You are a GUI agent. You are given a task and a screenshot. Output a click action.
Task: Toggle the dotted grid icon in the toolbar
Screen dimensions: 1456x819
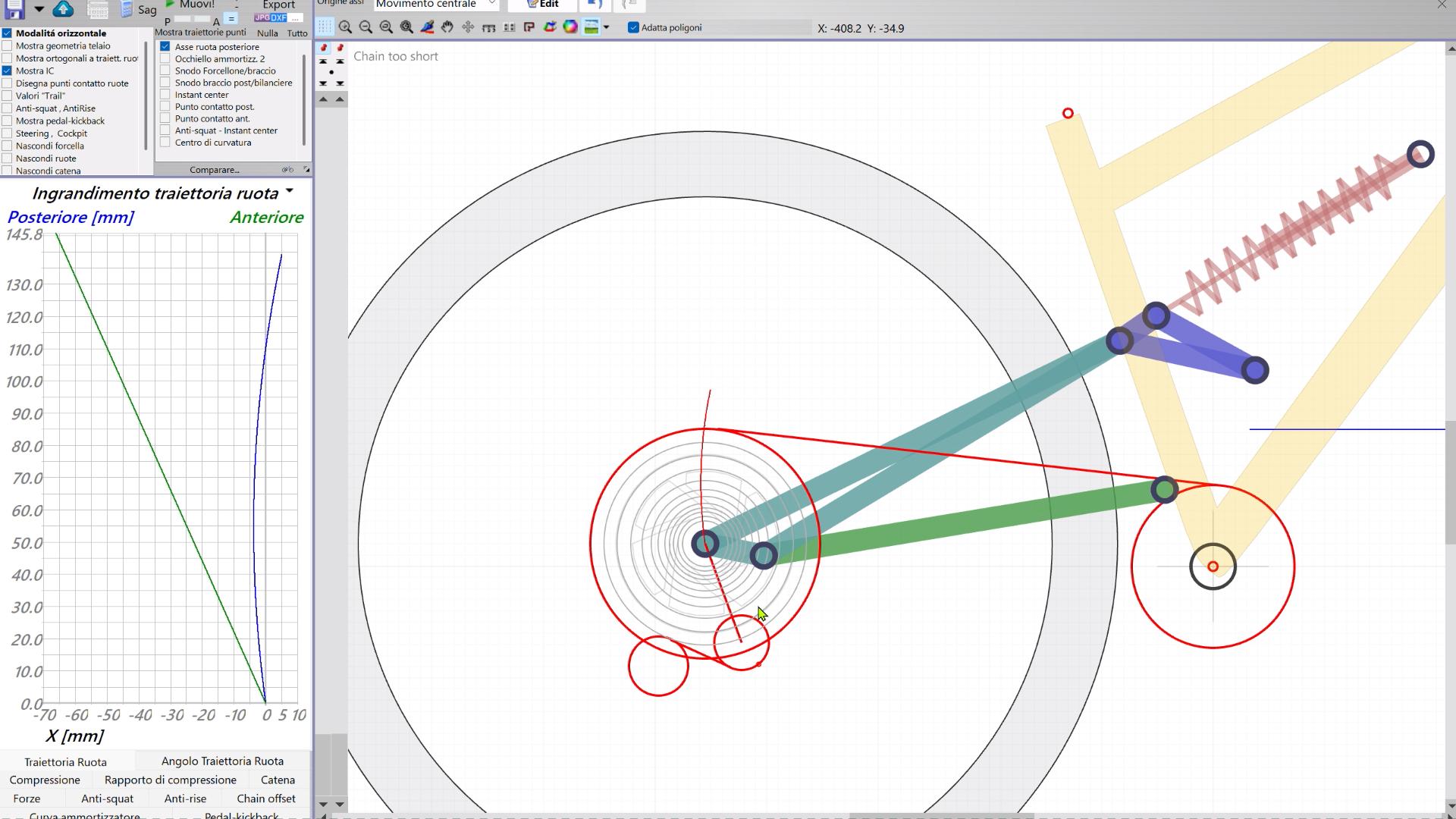pos(325,27)
